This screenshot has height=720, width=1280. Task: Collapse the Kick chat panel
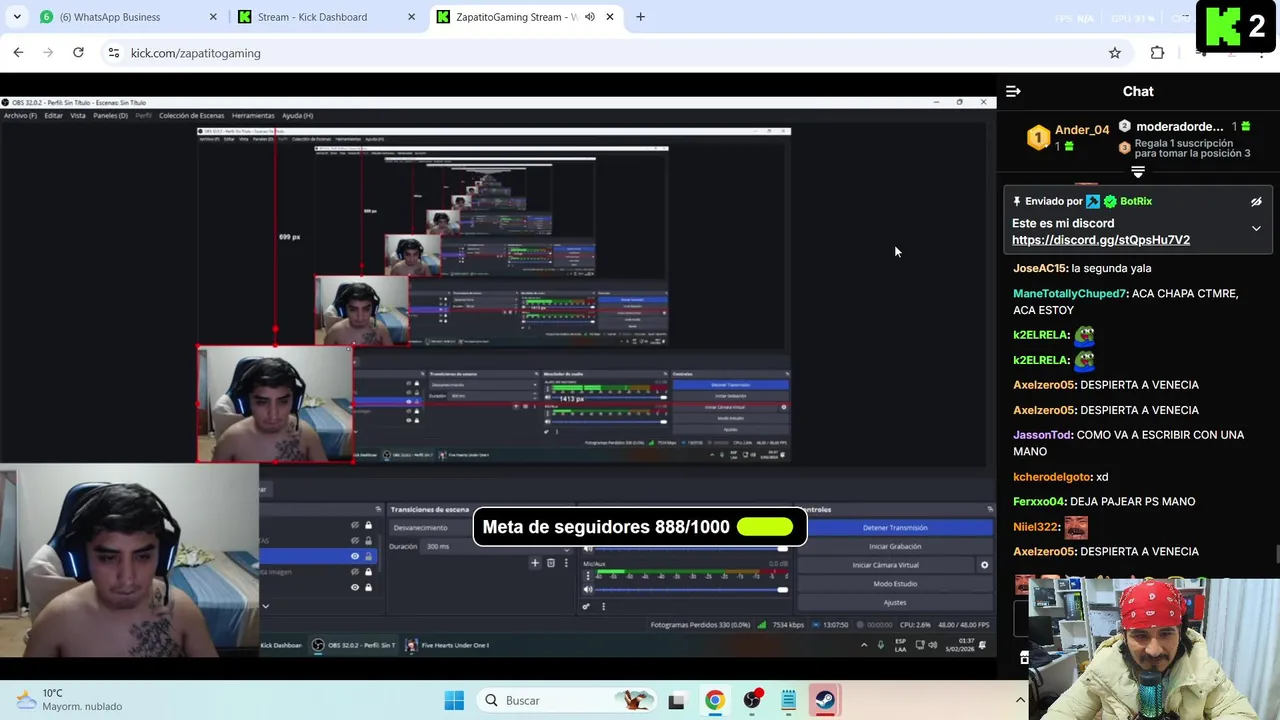[x=1013, y=91]
